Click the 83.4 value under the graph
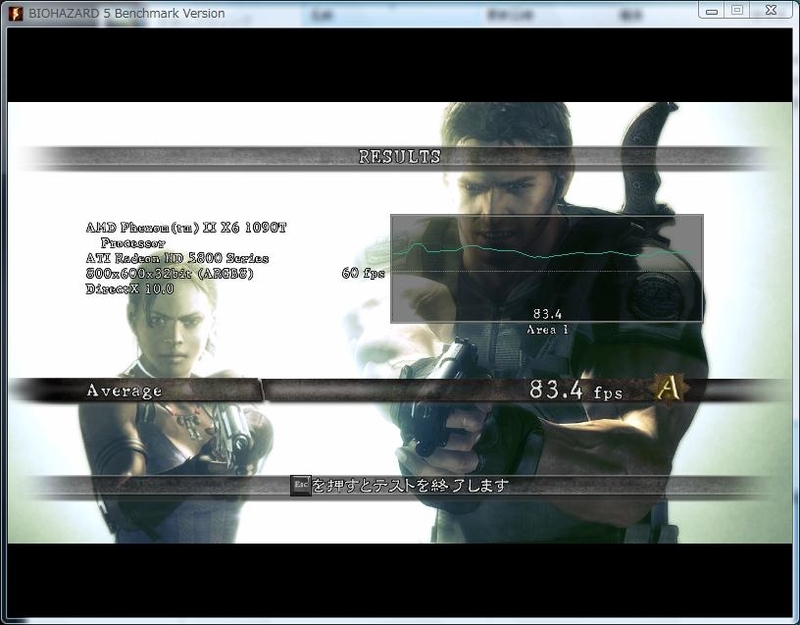Image resolution: width=800 pixels, height=625 pixels. (547, 313)
